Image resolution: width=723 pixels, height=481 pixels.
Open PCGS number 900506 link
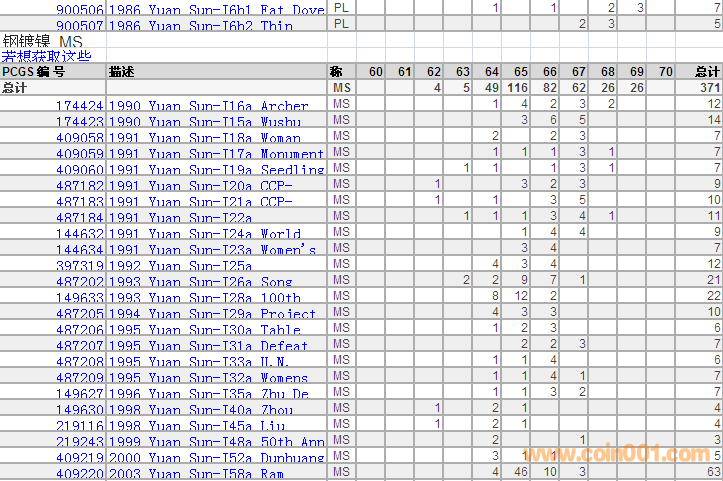79,9
